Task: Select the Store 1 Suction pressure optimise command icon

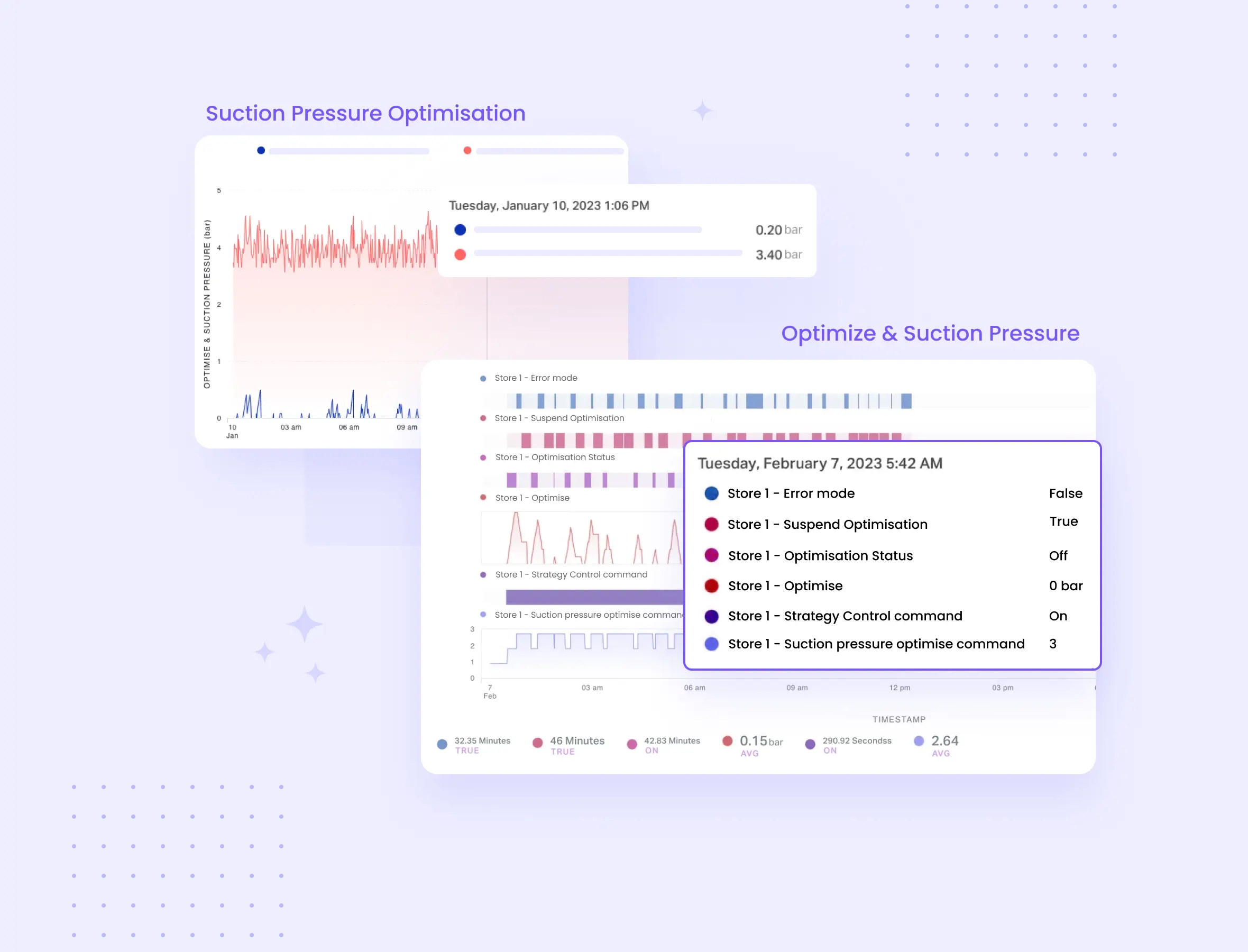Action: pyautogui.click(x=711, y=644)
